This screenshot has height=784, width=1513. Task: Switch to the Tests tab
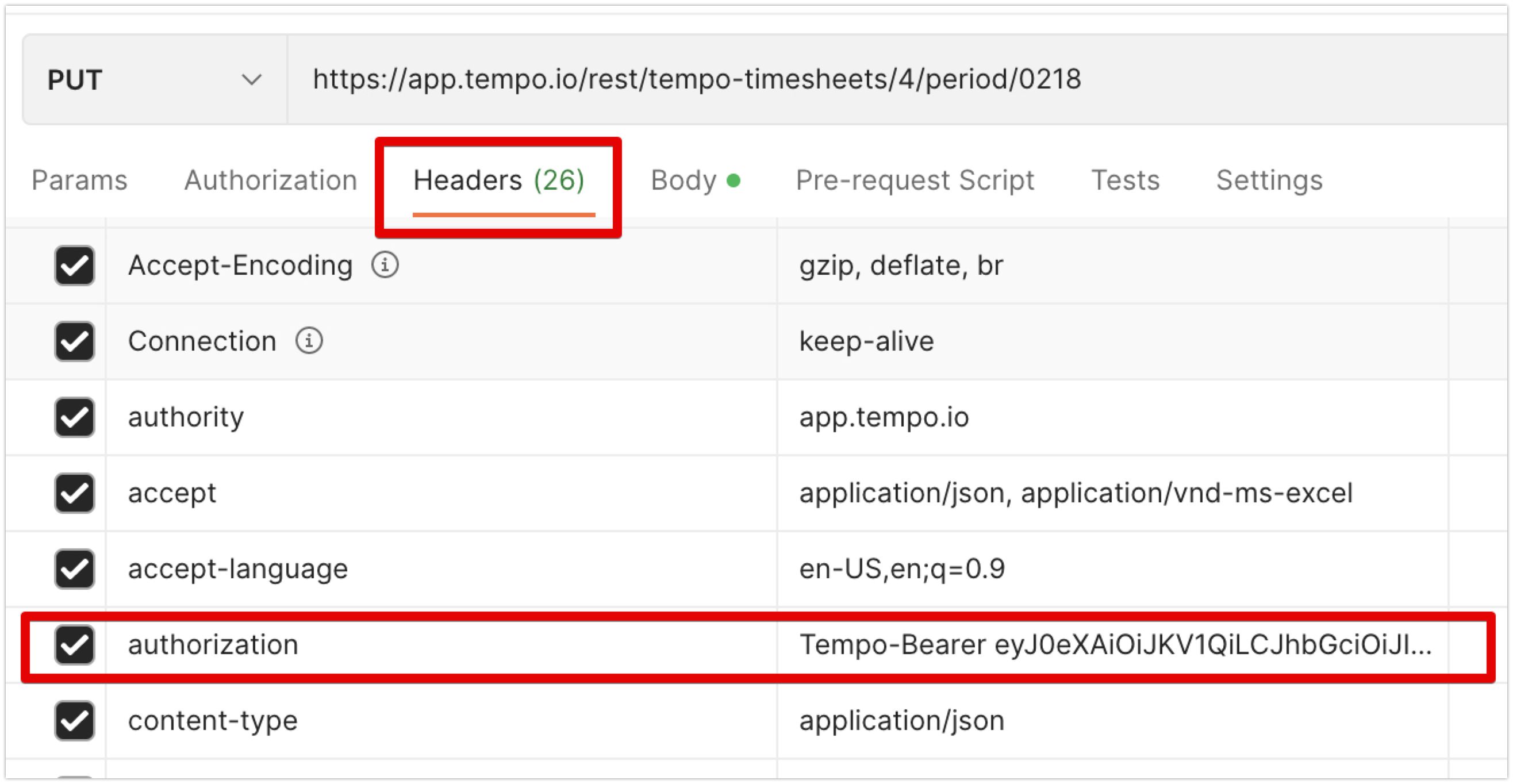point(1126,180)
